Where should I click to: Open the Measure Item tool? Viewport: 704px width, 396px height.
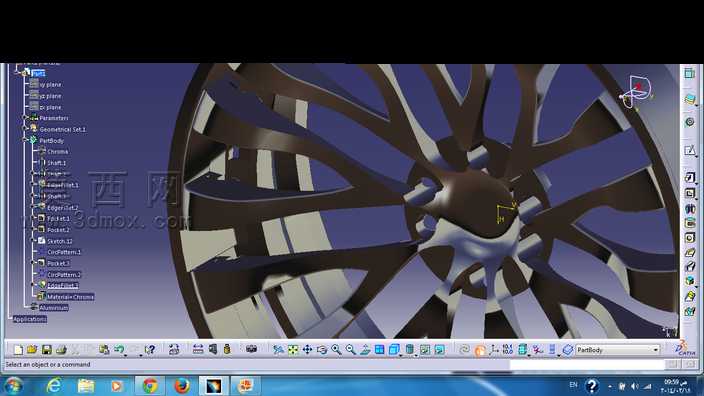pyautogui.click(x=213, y=350)
